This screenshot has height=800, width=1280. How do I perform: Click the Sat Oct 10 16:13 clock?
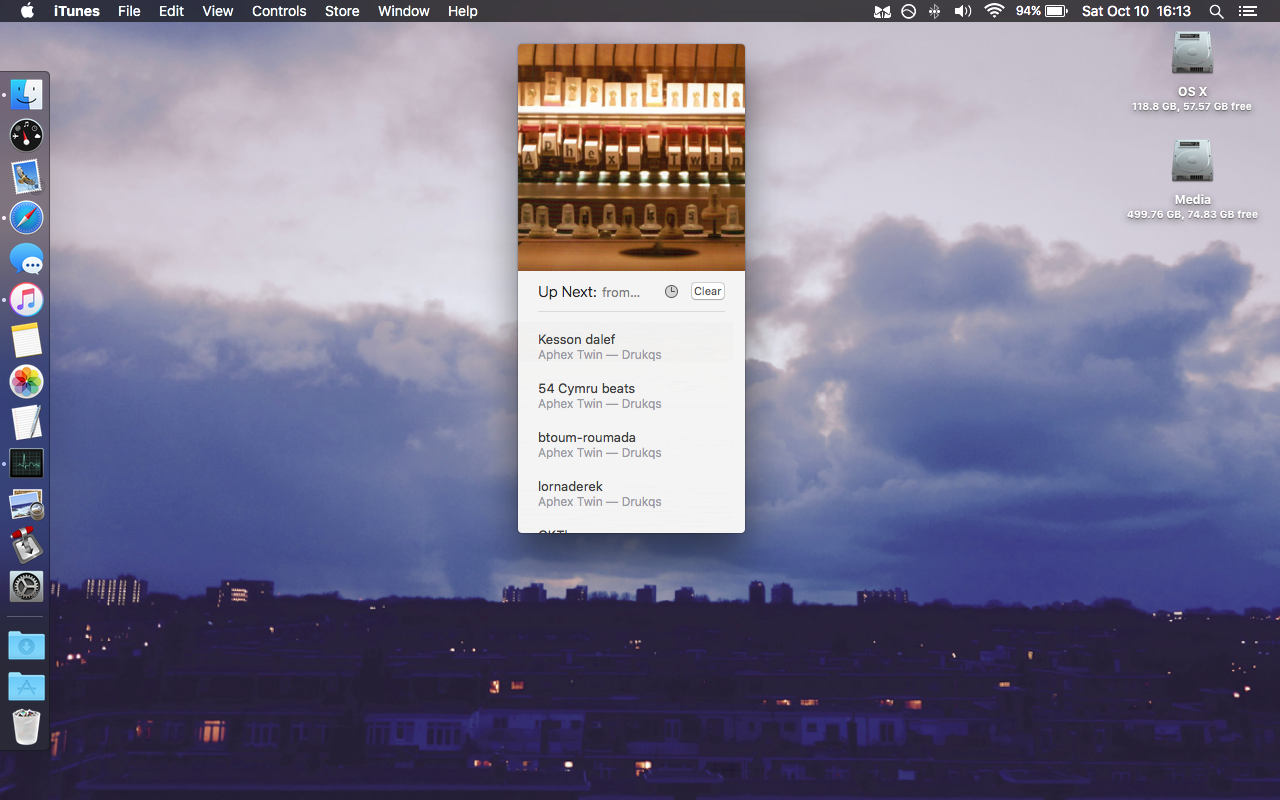tap(1136, 11)
